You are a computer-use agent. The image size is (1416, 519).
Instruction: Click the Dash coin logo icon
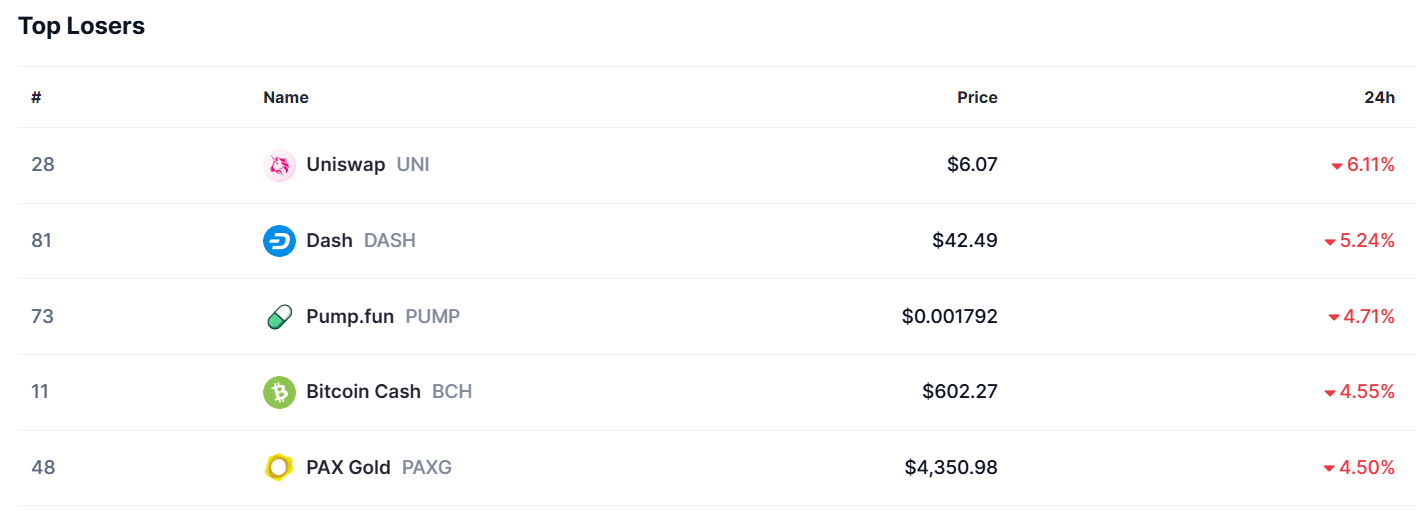point(279,241)
